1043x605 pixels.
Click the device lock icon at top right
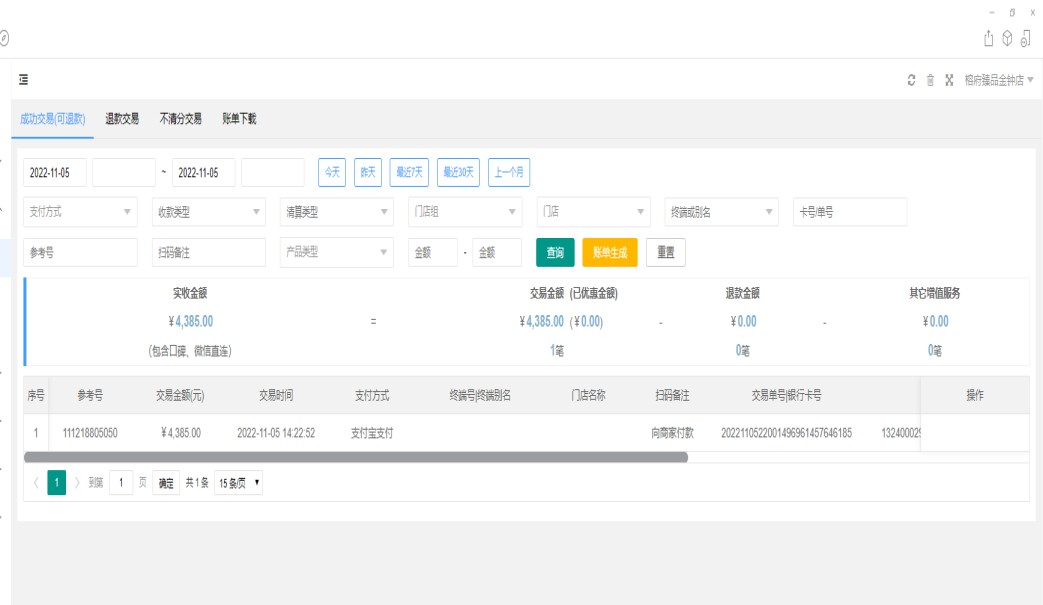coord(1026,38)
